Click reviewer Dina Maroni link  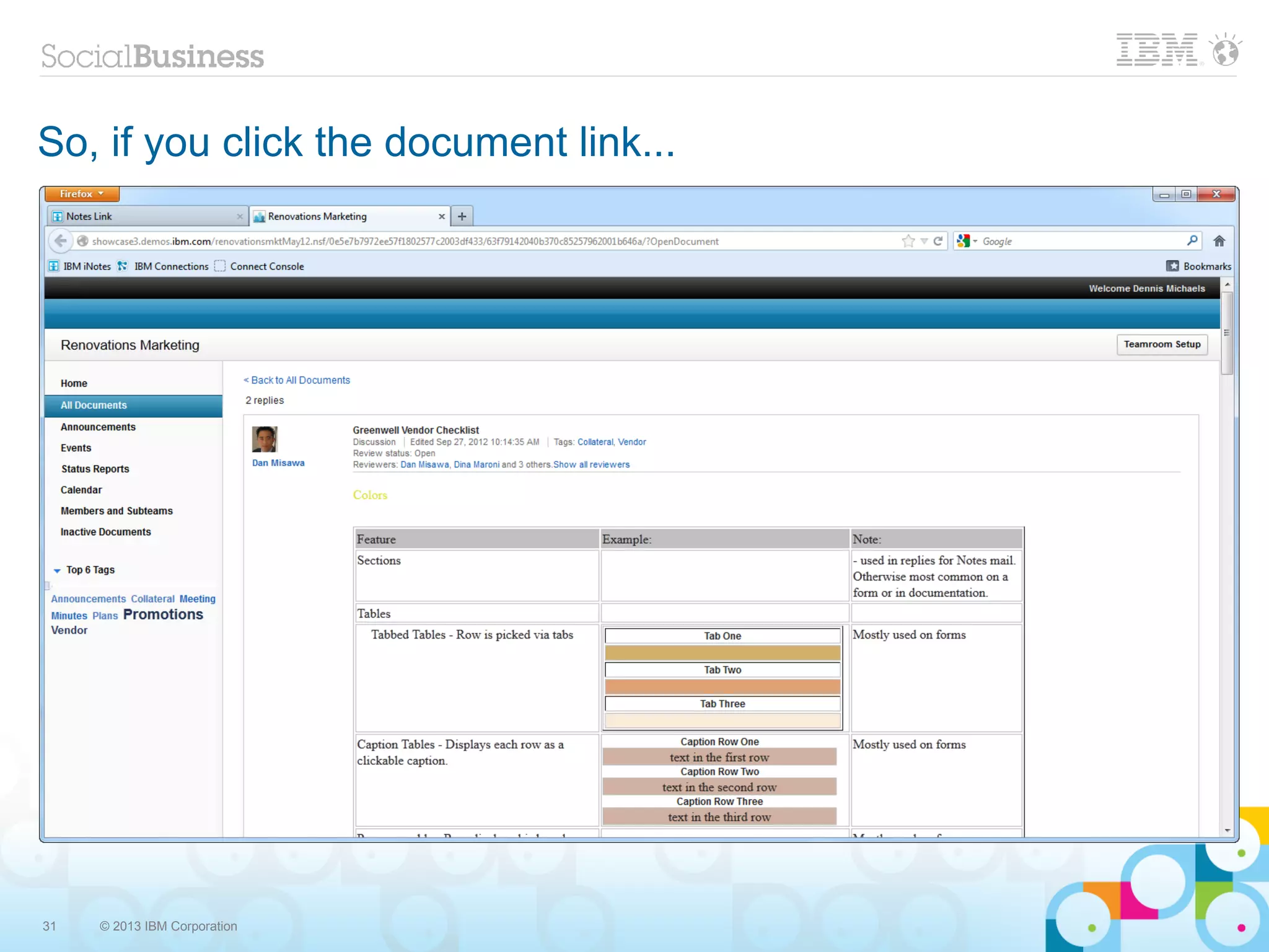[476, 465]
